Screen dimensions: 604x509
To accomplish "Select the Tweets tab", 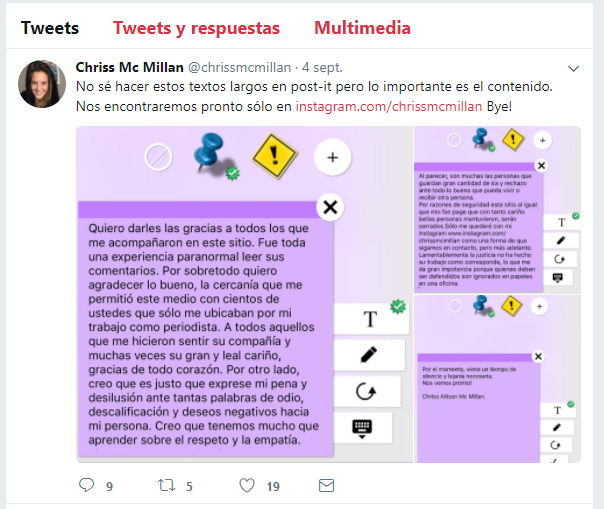I will pos(50,28).
